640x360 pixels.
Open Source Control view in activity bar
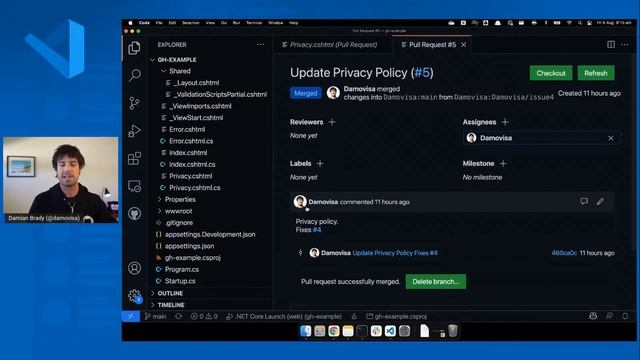tap(134, 103)
